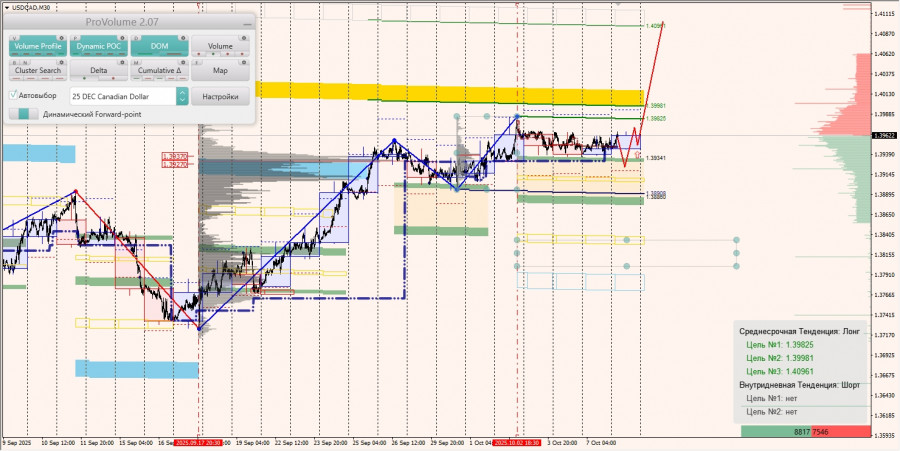Click Цель №3: 1.40961 target
Viewport: 900px width, 451px height.
[x=779, y=371]
